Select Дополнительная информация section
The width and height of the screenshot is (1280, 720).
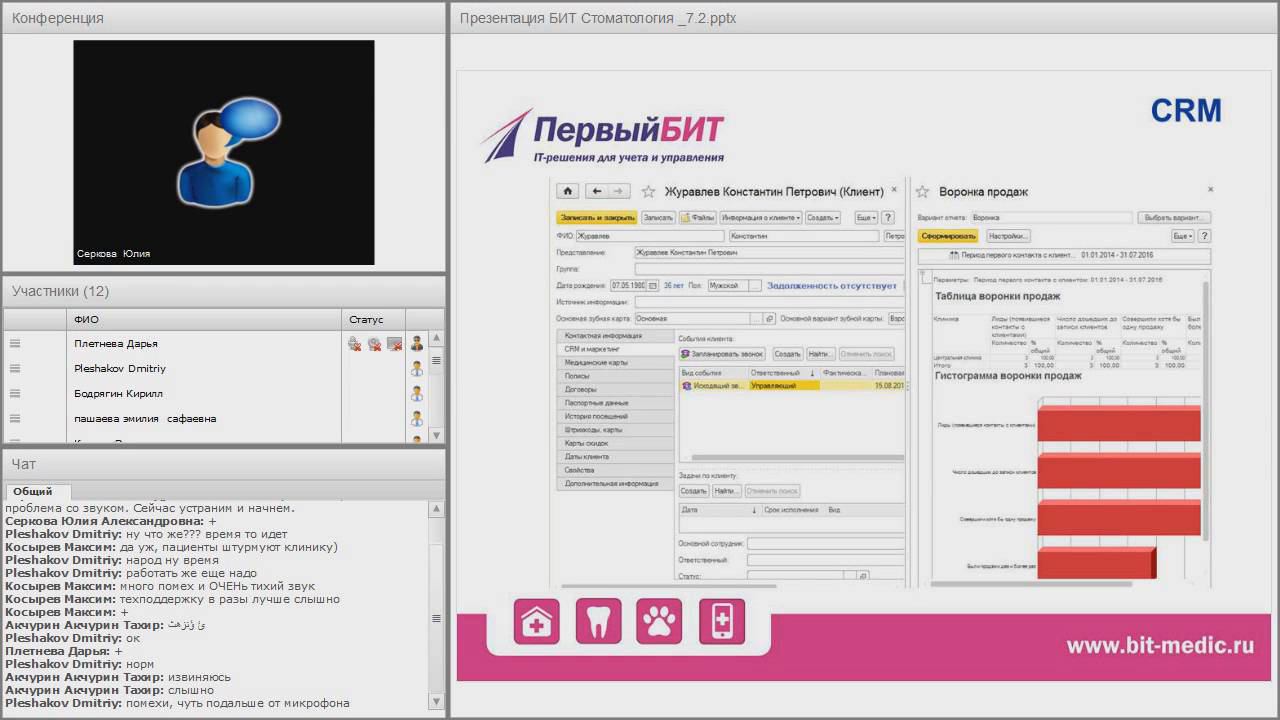tap(615, 483)
